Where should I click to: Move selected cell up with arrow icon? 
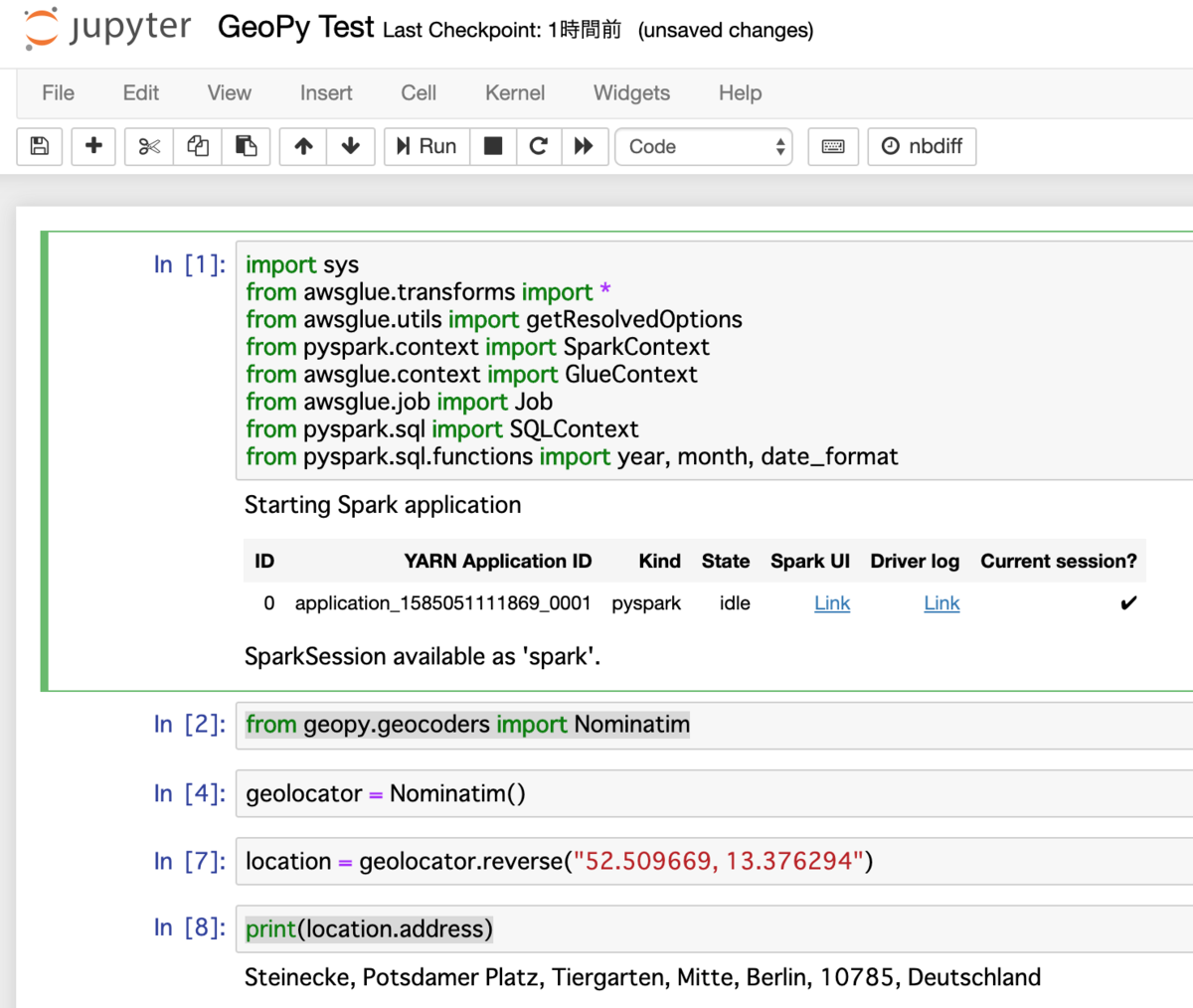pyautogui.click(x=302, y=146)
